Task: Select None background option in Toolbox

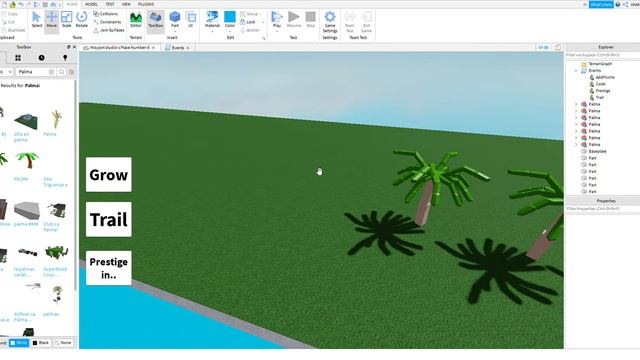Action: [x=63, y=343]
